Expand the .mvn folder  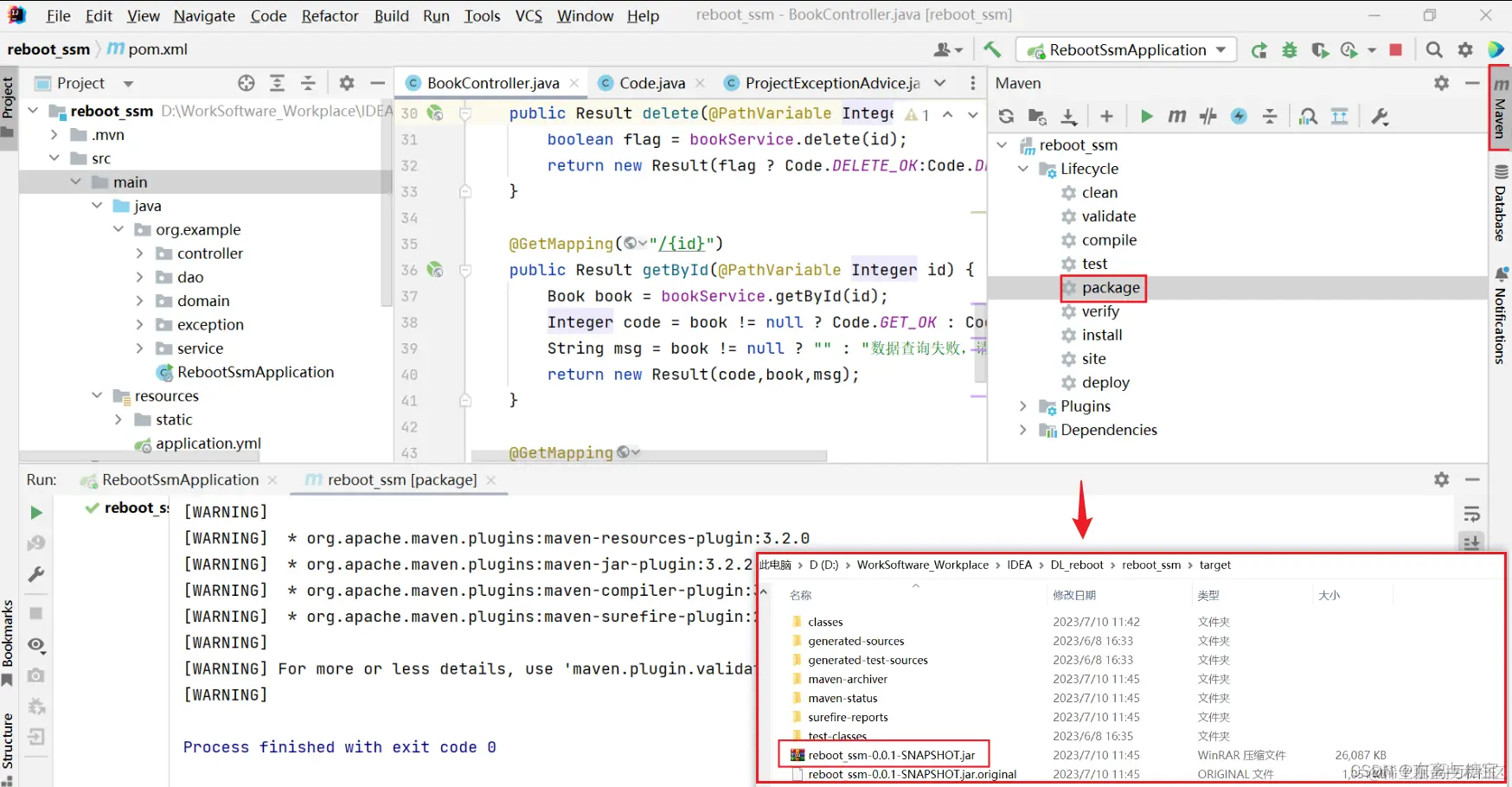click(54, 135)
